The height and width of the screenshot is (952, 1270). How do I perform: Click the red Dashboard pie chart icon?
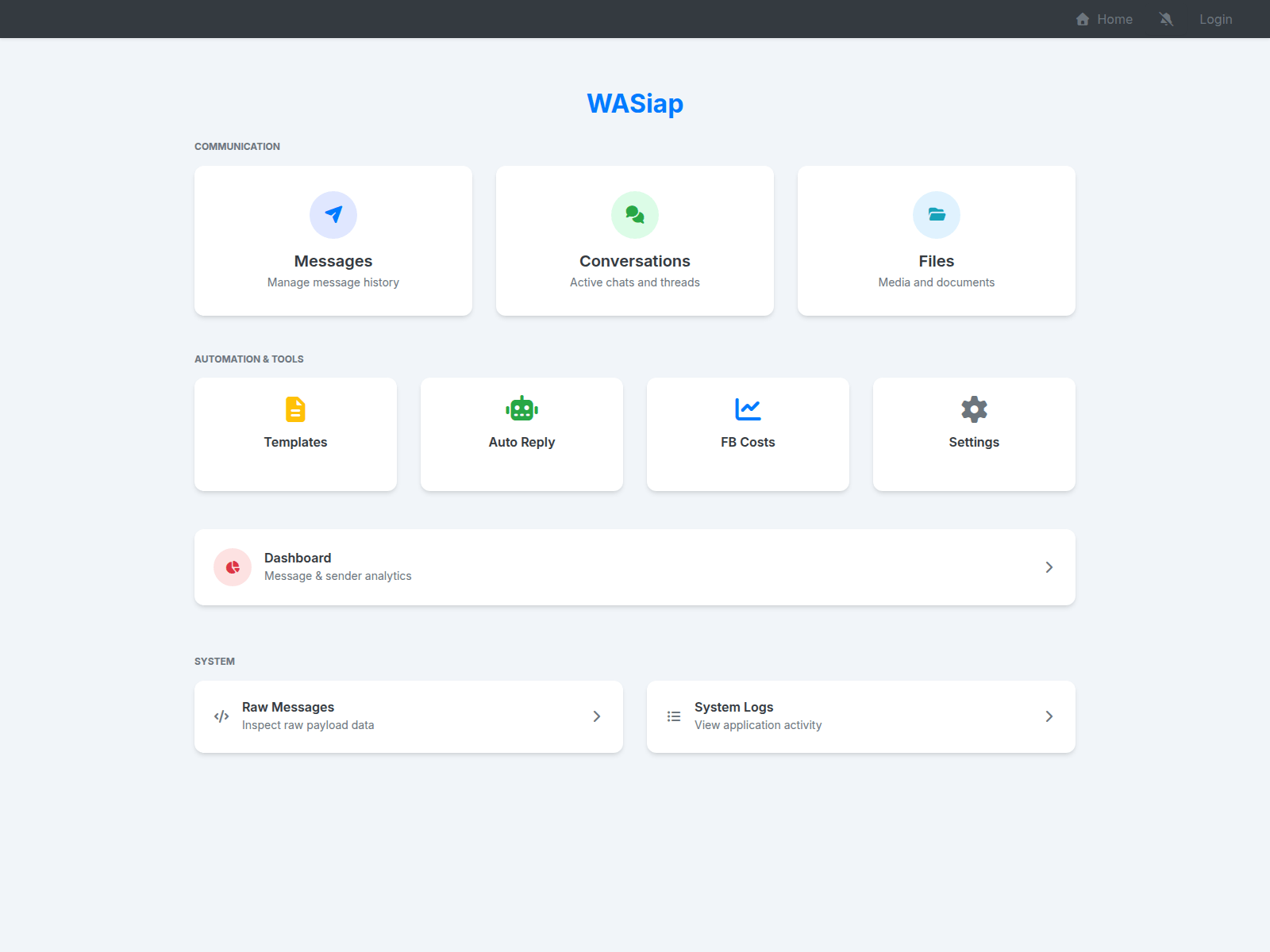click(x=233, y=567)
